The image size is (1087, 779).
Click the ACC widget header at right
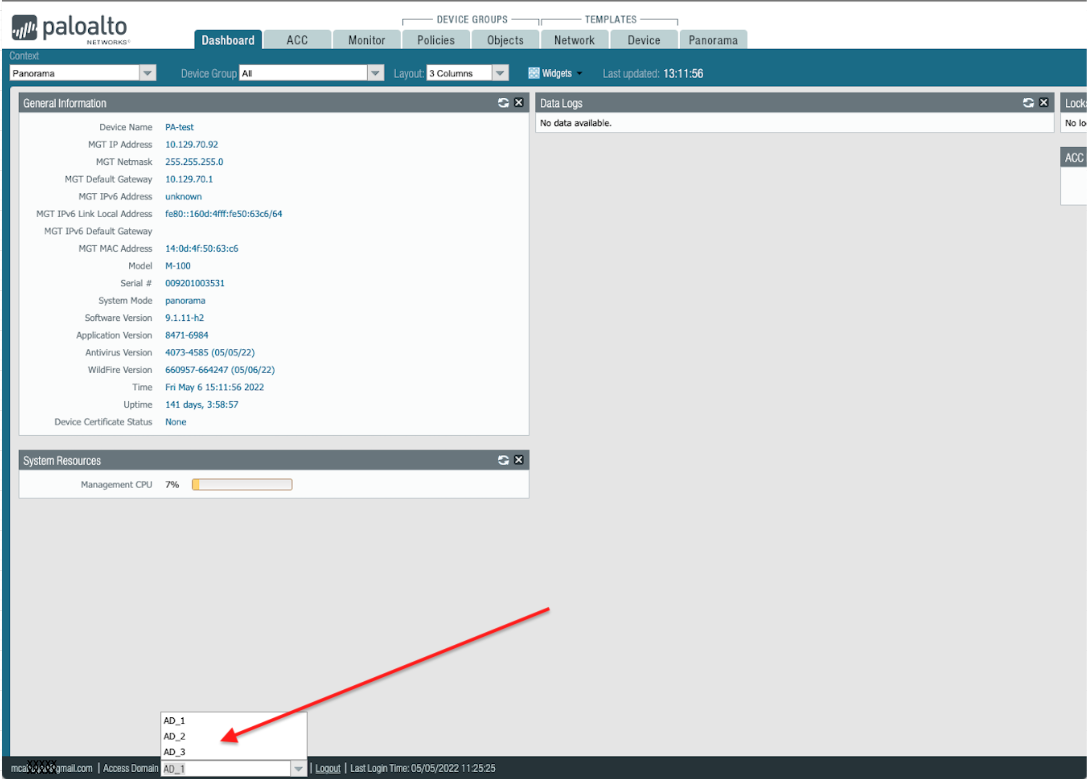(1074, 158)
